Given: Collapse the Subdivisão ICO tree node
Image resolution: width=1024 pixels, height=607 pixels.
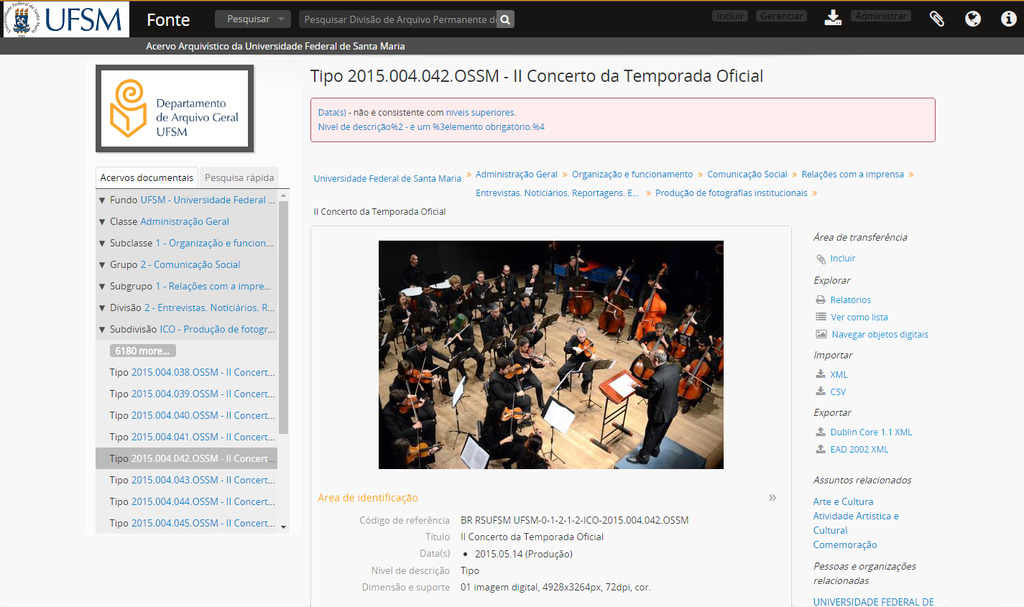Looking at the screenshot, I should click(x=102, y=329).
